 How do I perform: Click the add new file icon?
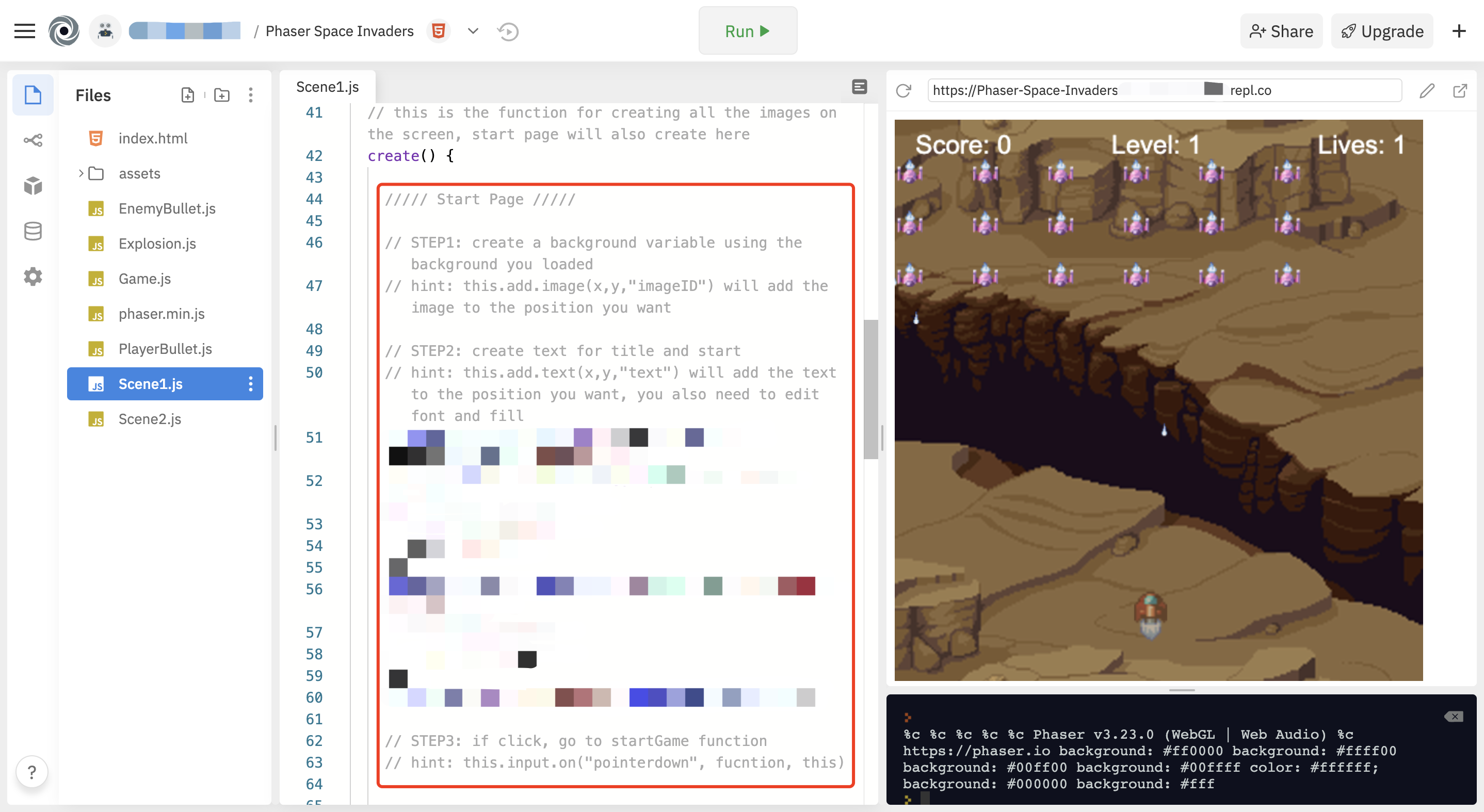coord(188,95)
